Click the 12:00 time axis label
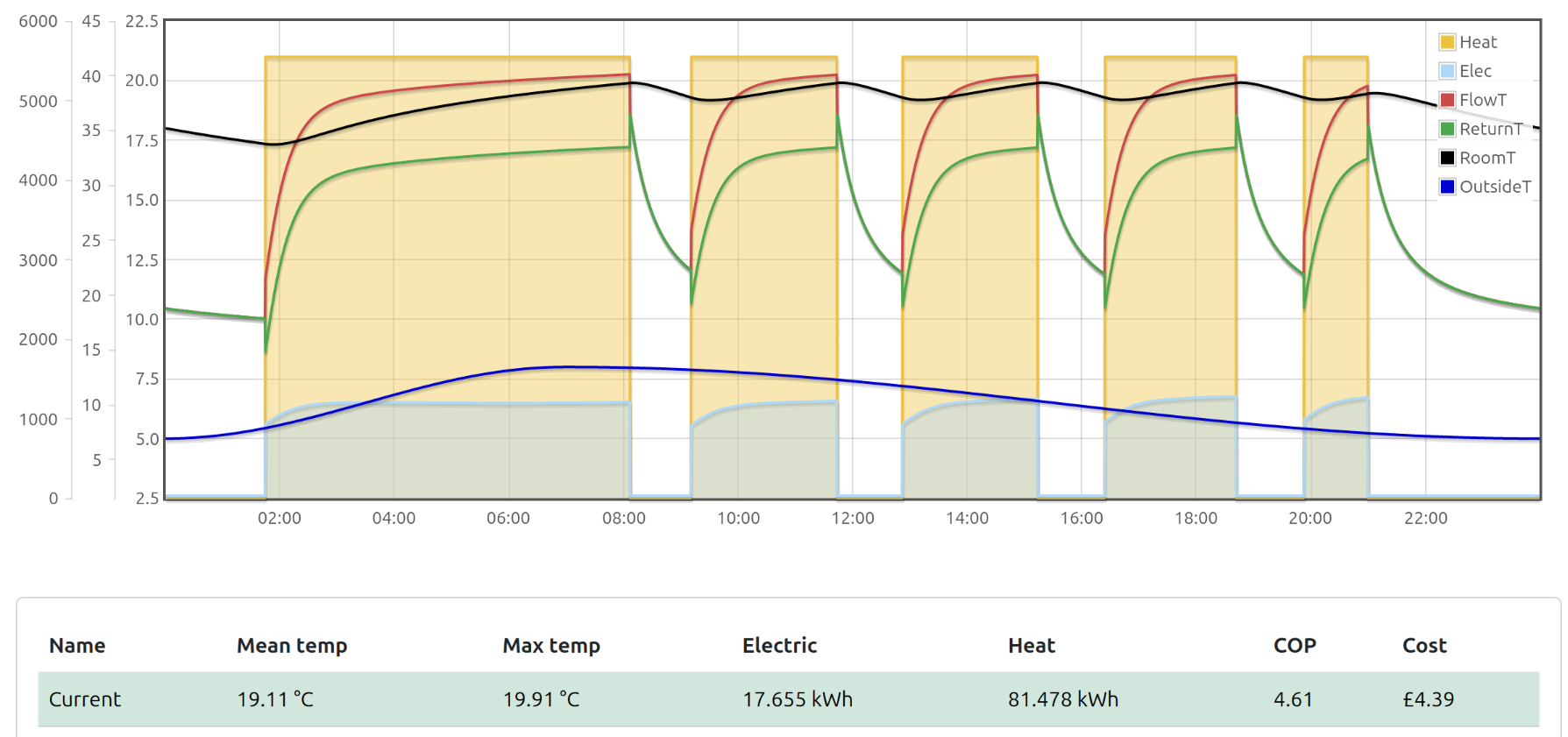The image size is (1568, 737). pos(853,518)
